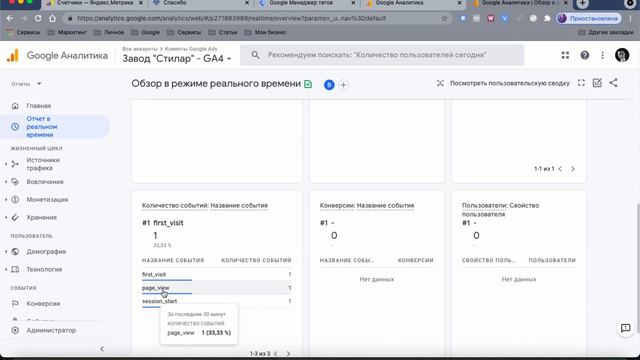Click the Administrator gear icon

click(x=15, y=330)
